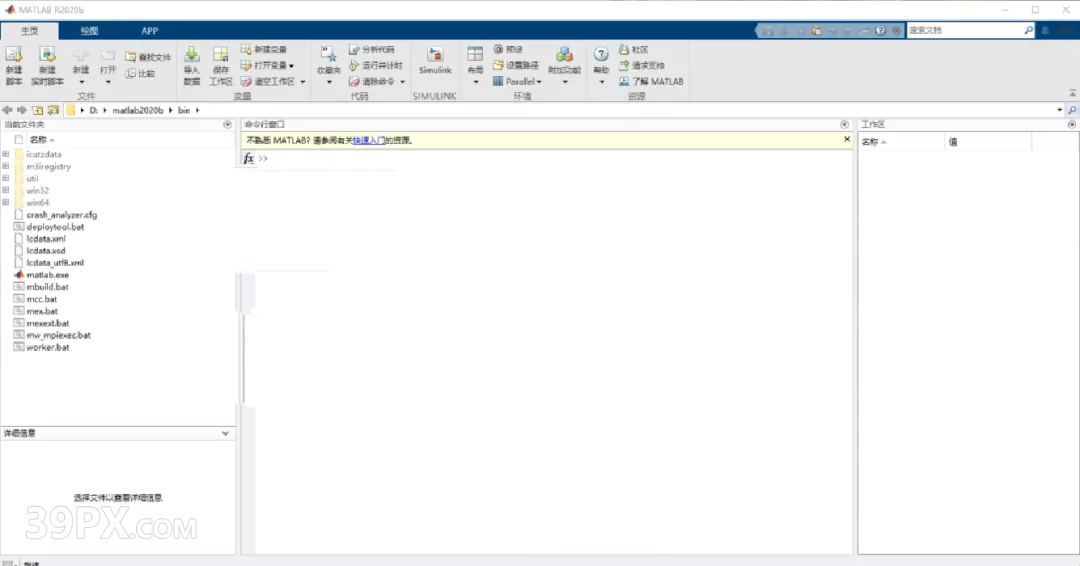This screenshot has width=1080, height=566.
Task: Open the Clear Workspace (清空工作区) dropdown arrow
Action: point(302,81)
